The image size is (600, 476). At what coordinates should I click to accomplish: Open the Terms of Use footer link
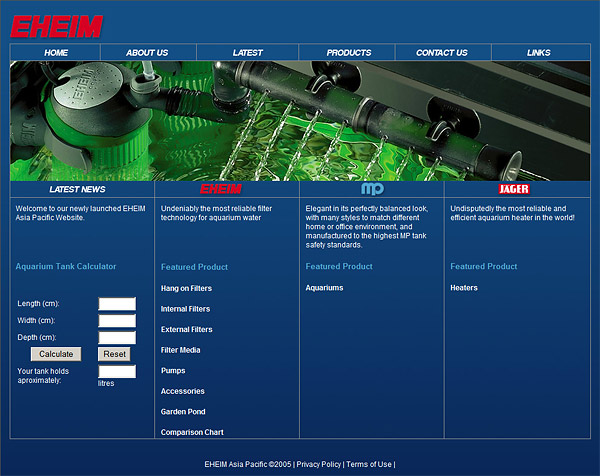(369, 464)
